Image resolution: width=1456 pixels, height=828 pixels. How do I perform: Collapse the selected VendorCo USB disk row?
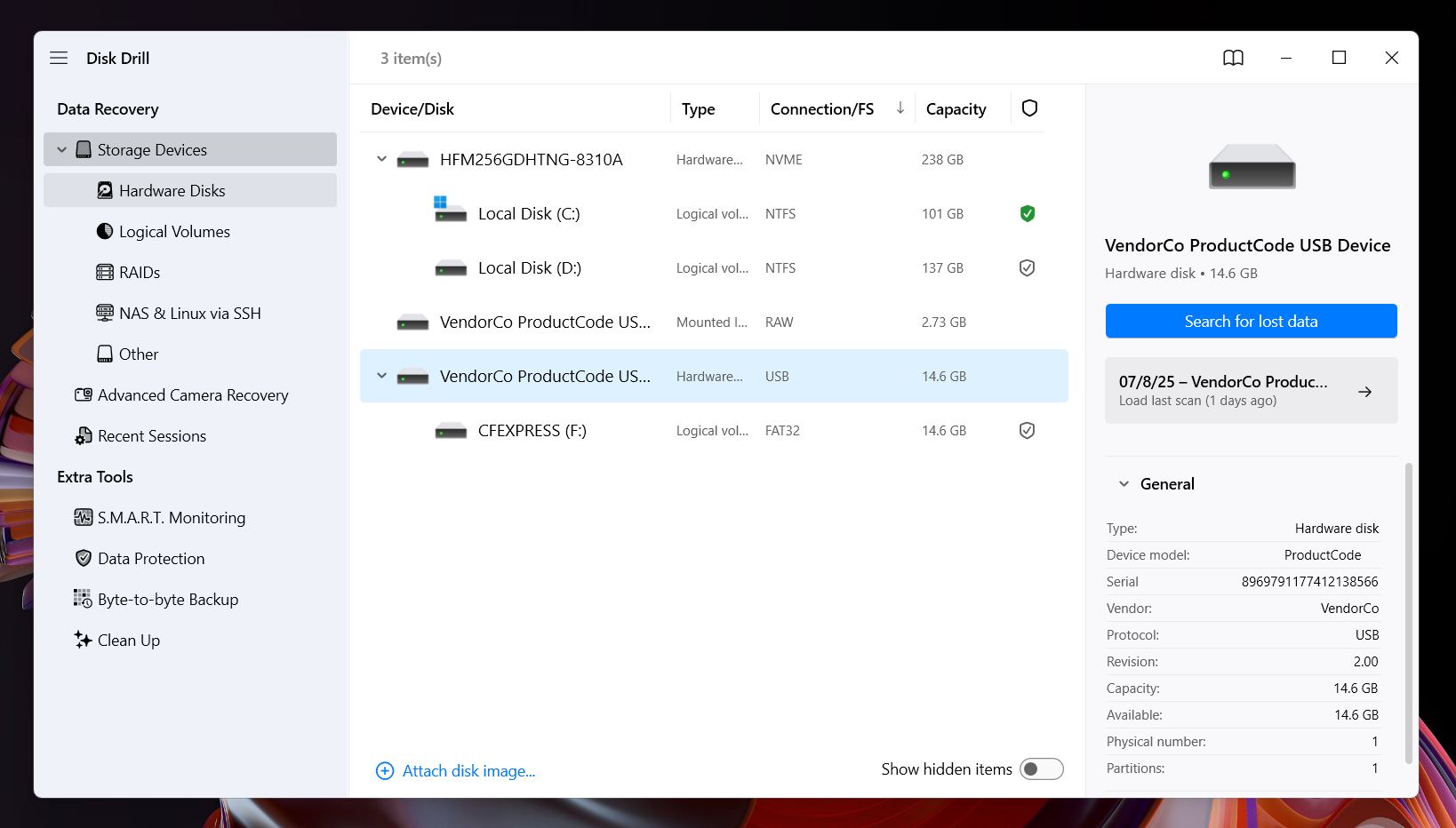(381, 376)
